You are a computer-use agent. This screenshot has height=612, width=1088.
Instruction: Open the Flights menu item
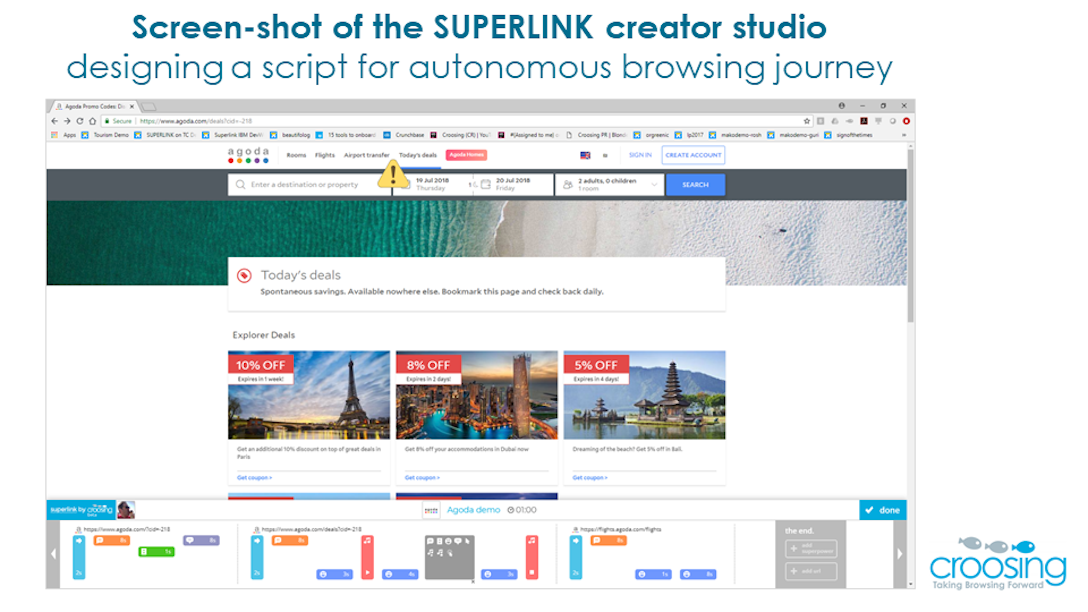[x=324, y=155]
